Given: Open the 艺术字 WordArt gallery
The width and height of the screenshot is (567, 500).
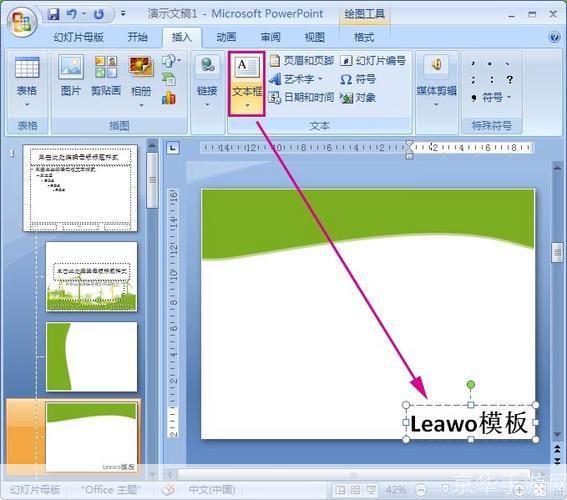Looking at the screenshot, I should point(295,79).
